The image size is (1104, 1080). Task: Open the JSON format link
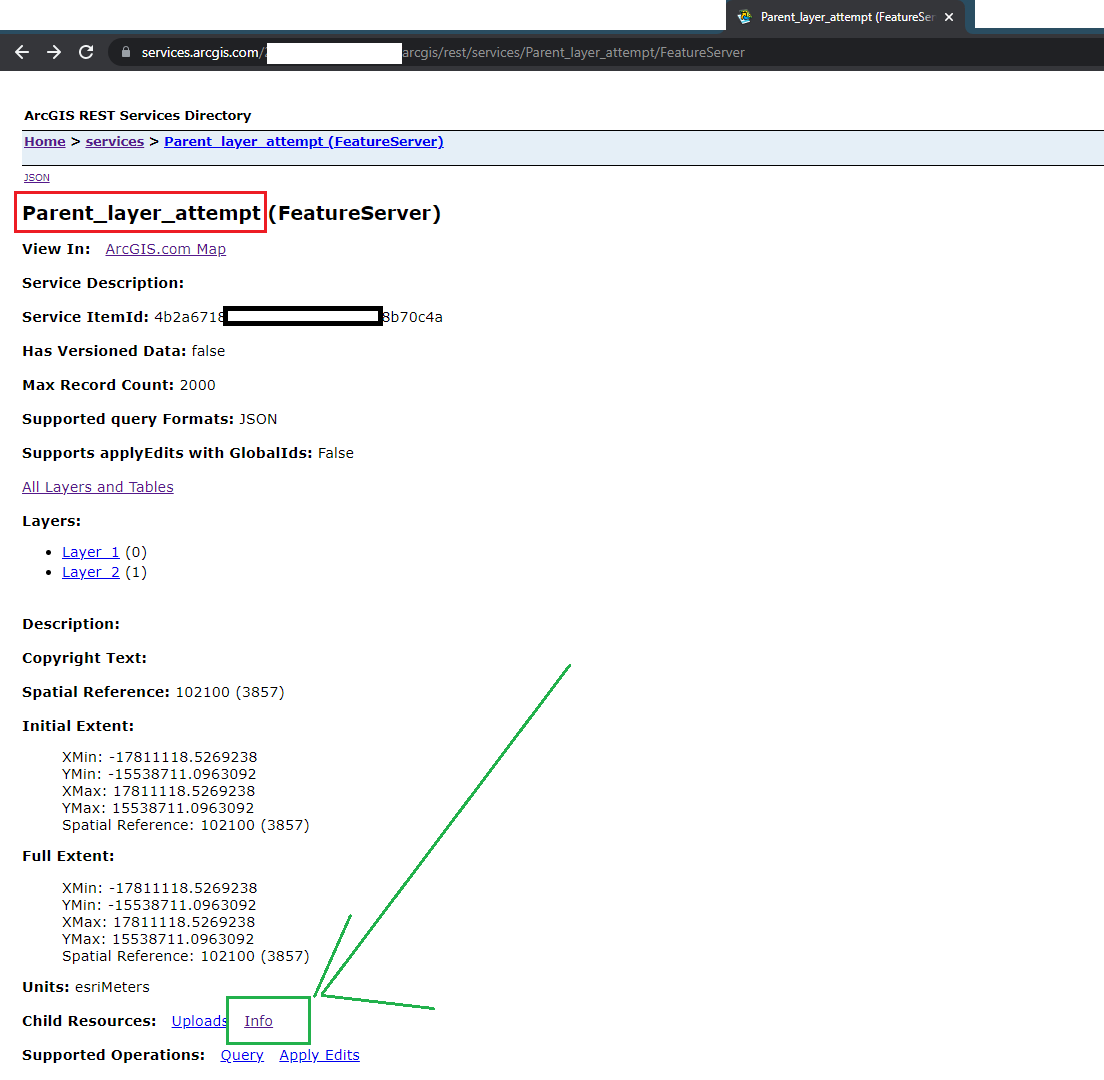click(x=37, y=177)
